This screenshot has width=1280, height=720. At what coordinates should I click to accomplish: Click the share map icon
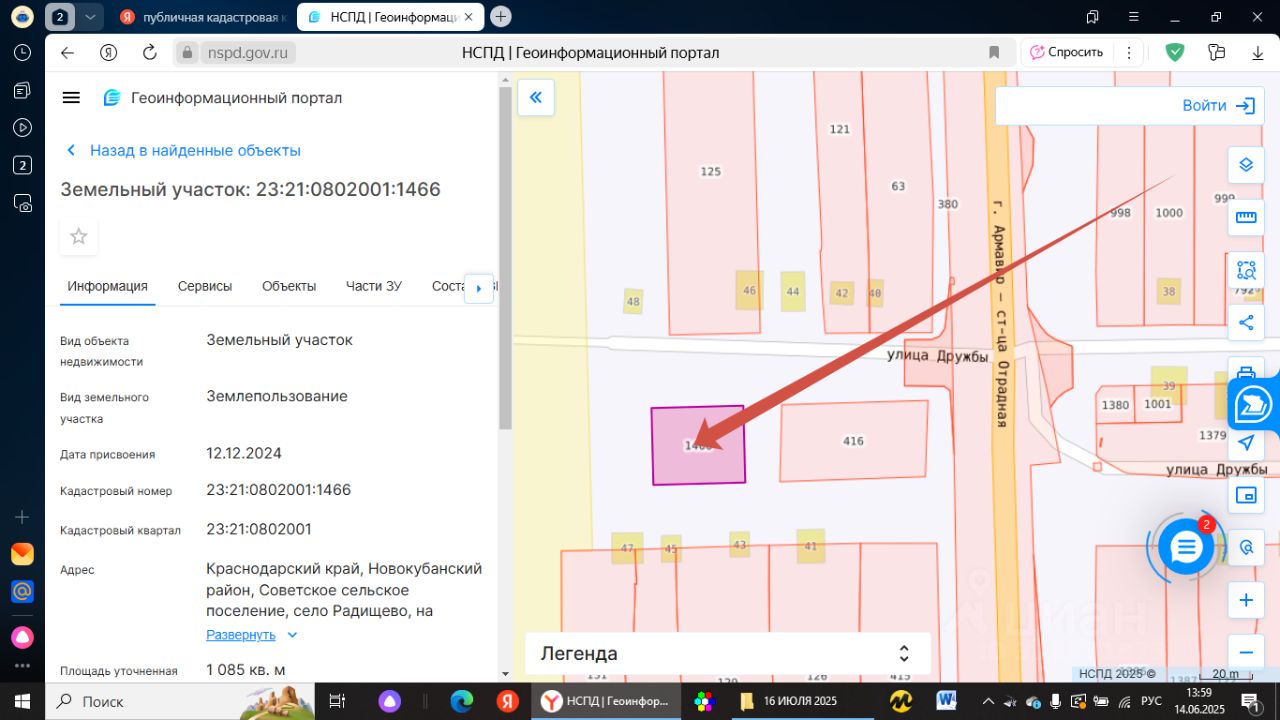(x=1246, y=323)
